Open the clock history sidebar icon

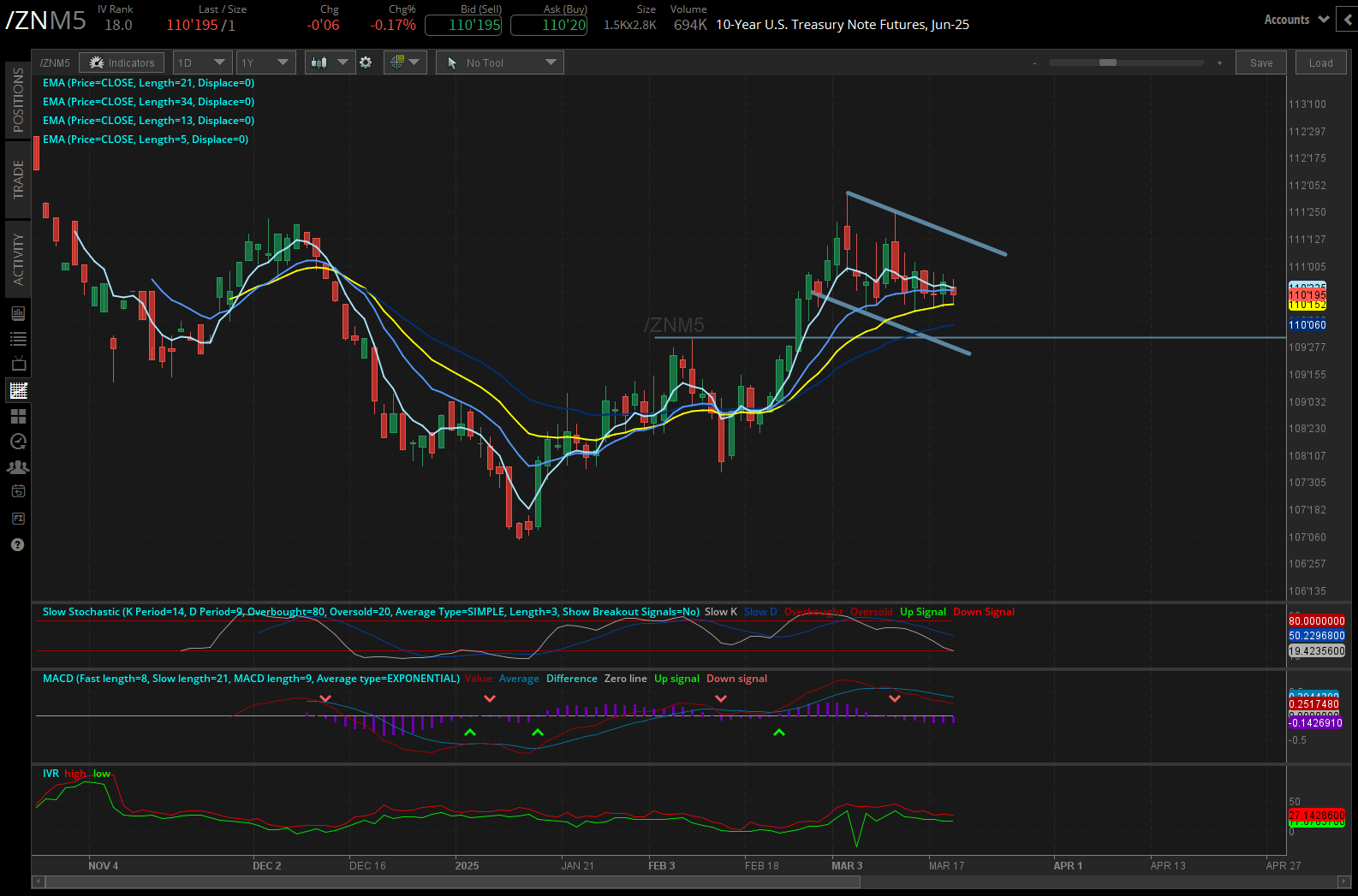pyautogui.click(x=18, y=442)
